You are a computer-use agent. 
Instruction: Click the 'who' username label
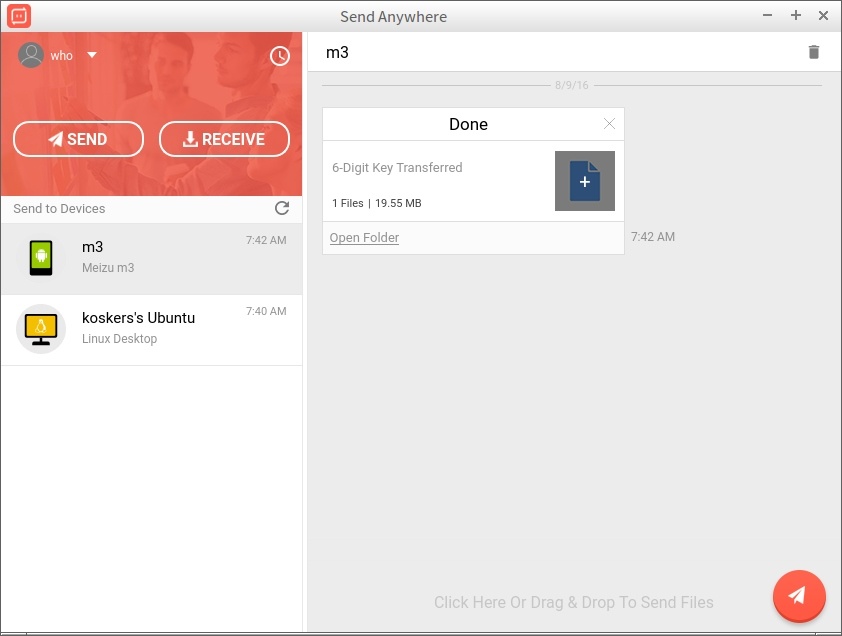(x=62, y=56)
